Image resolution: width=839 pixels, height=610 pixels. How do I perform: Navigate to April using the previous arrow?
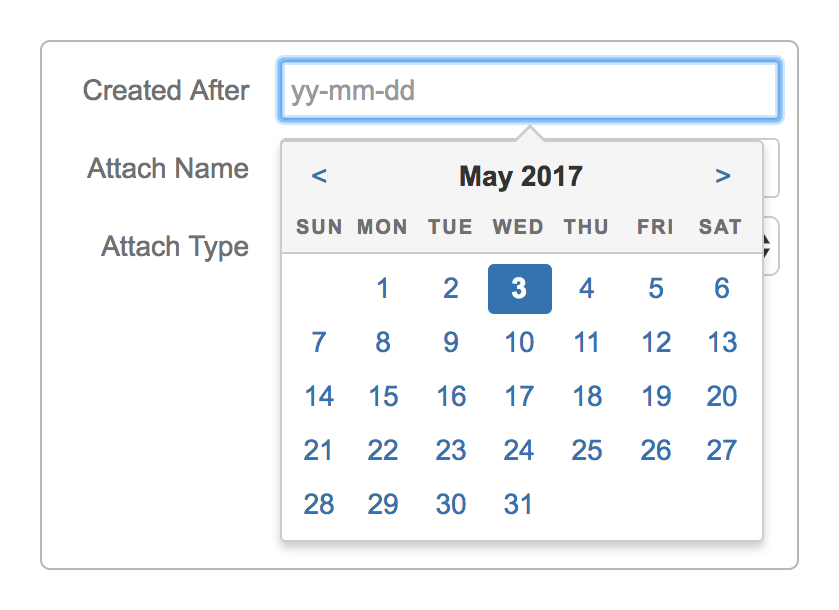pyautogui.click(x=319, y=175)
